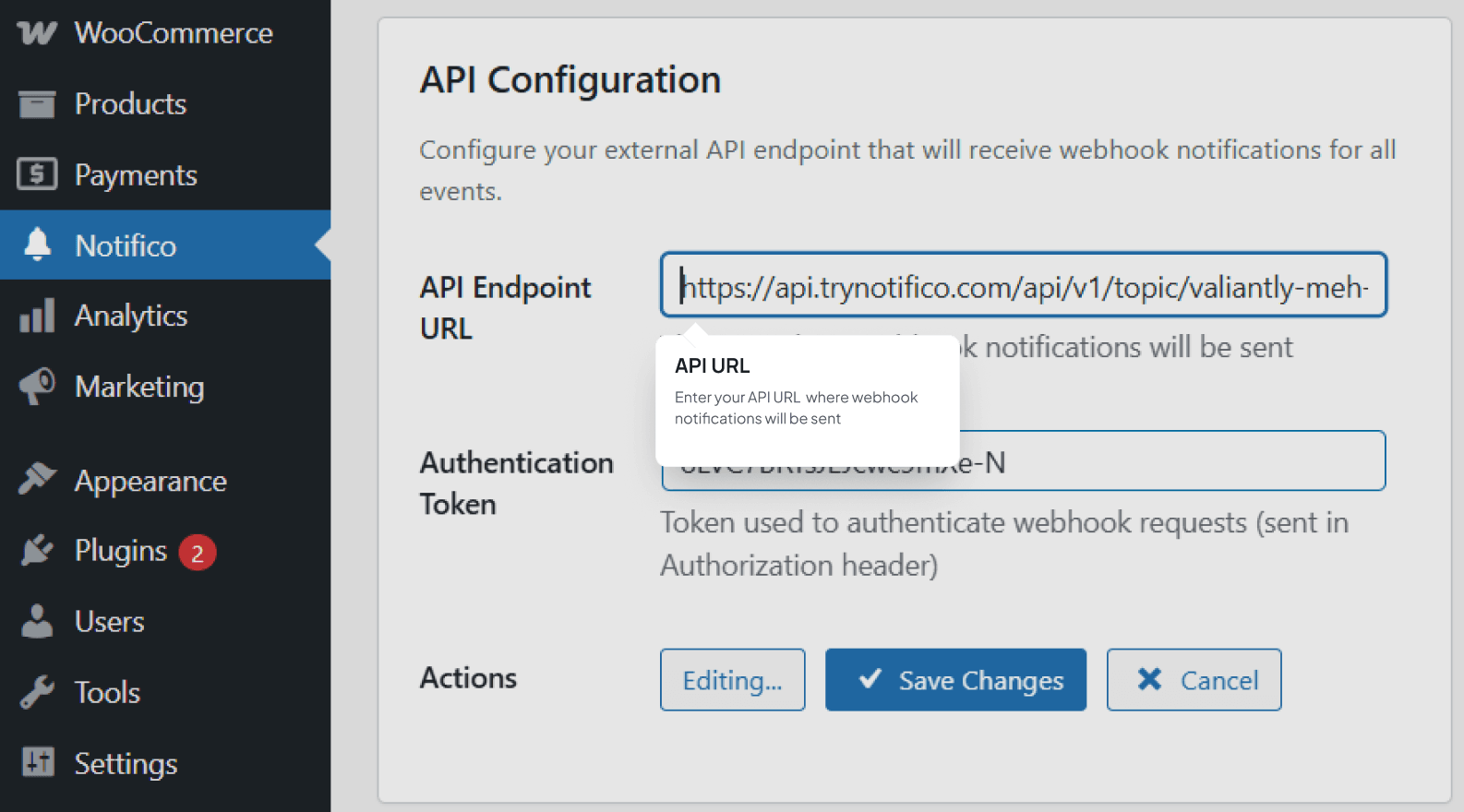Click the Marketing megaphone icon
The width and height of the screenshot is (1464, 812).
(37, 387)
